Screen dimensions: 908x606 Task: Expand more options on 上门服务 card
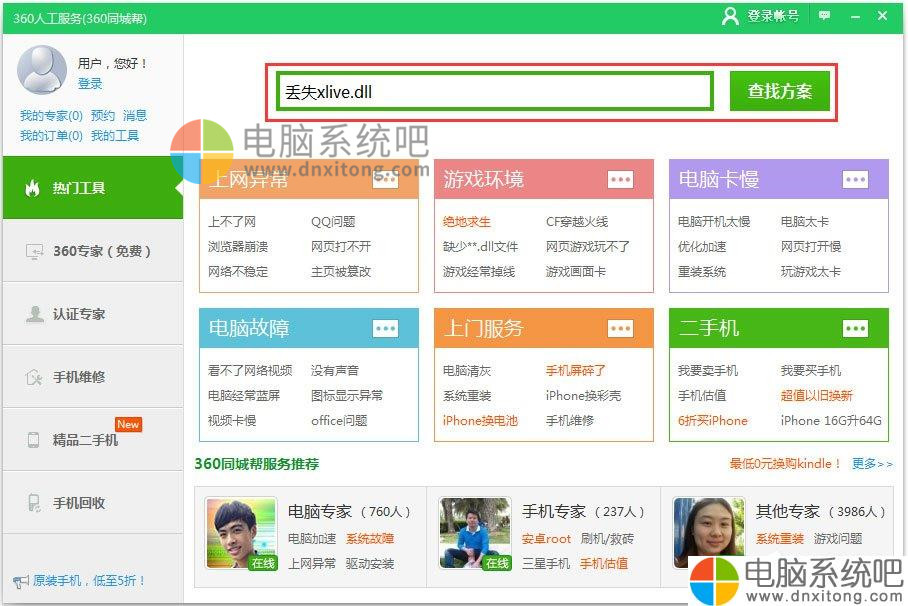(x=620, y=328)
